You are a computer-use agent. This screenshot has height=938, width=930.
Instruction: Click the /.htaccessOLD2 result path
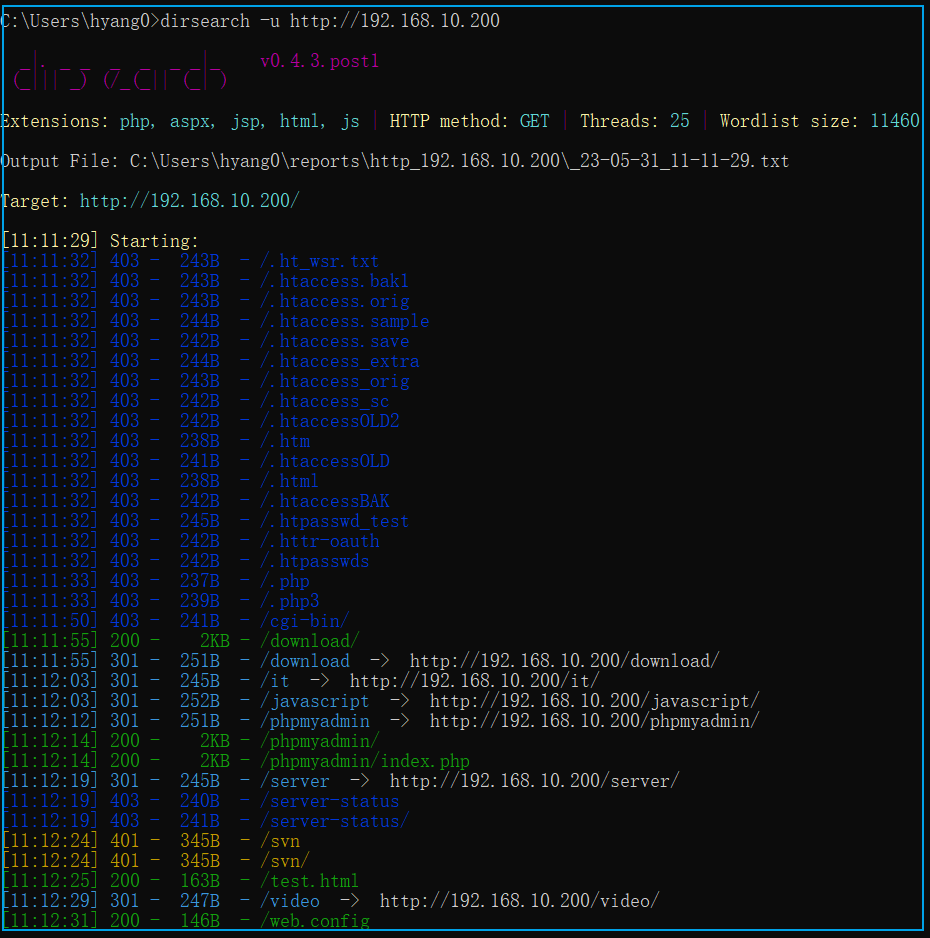(330, 421)
